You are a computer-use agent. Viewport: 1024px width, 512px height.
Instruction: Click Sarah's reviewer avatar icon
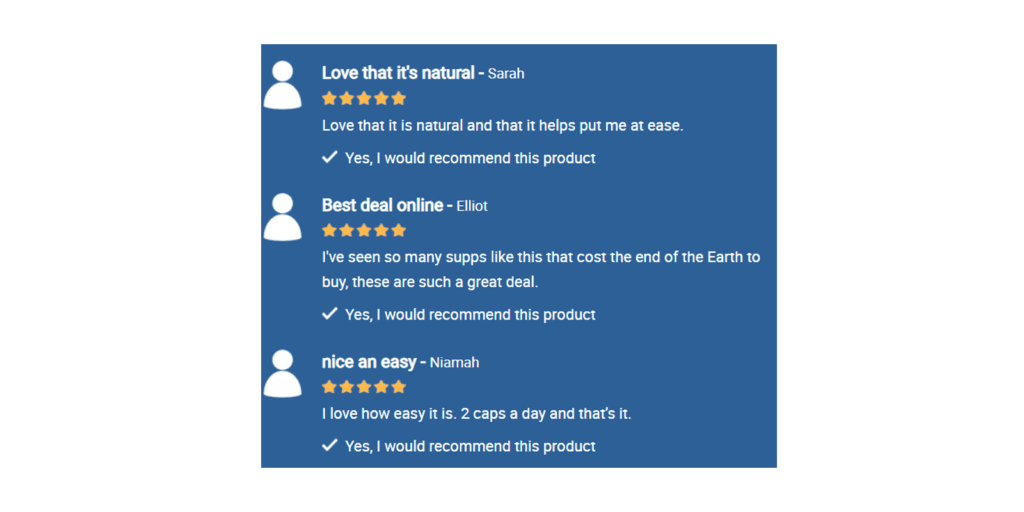pos(282,84)
